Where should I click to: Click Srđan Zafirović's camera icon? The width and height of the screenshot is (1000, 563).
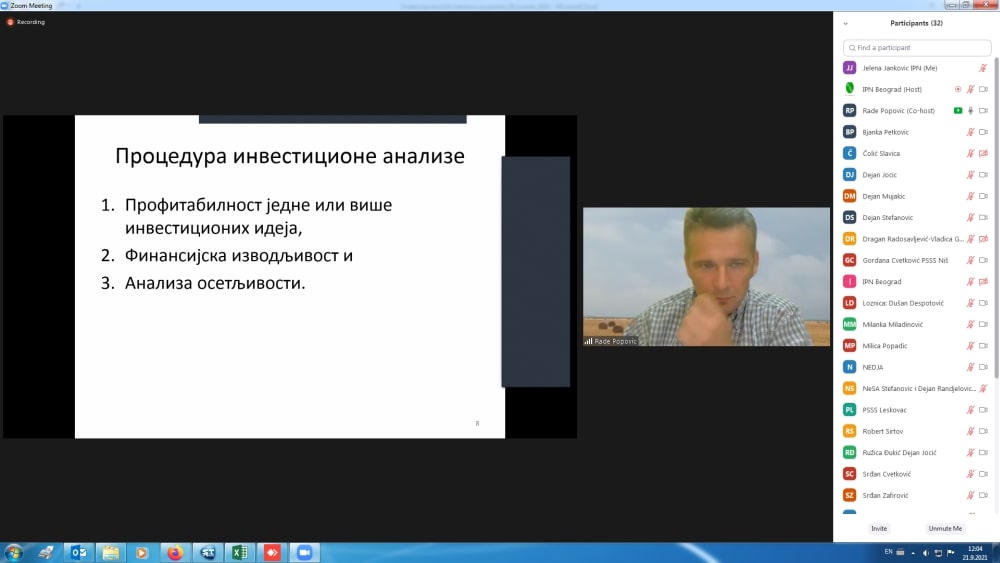pyautogui.click(x=983, y=495)
